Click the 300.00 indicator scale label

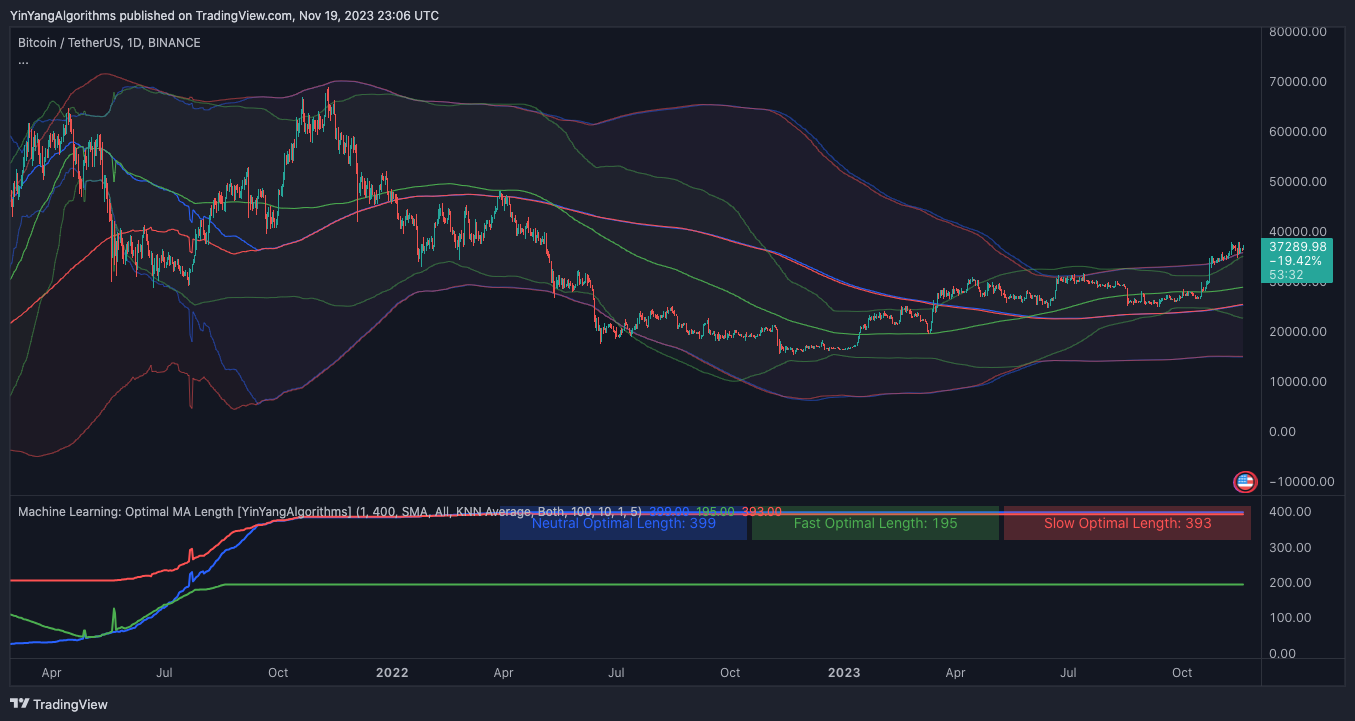[x=1290, y=548]
